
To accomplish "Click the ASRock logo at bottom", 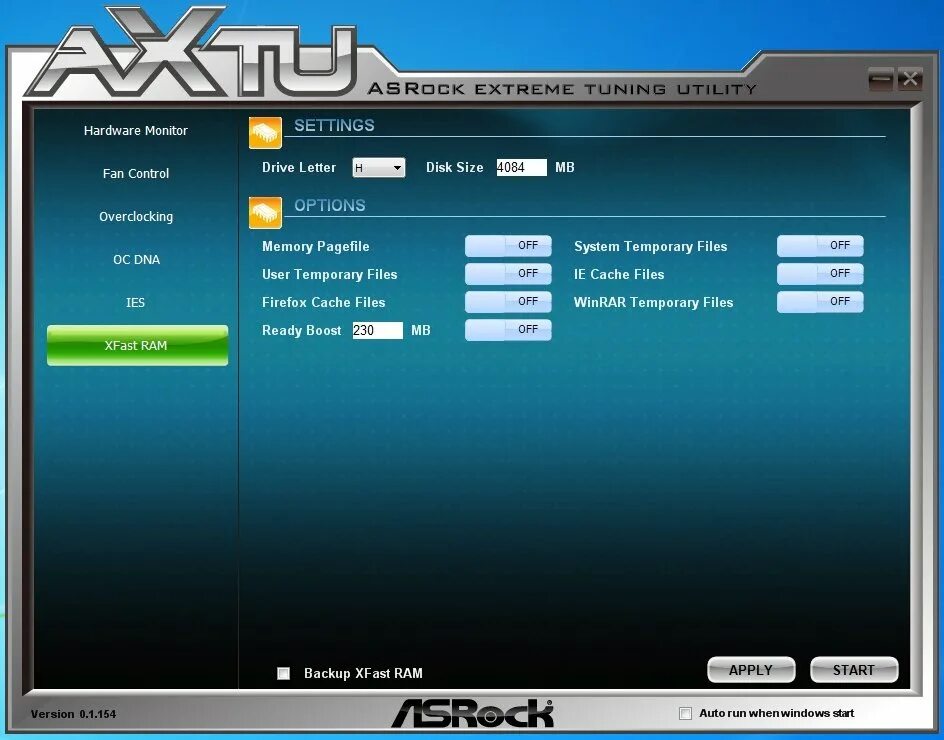I will 473,714.
